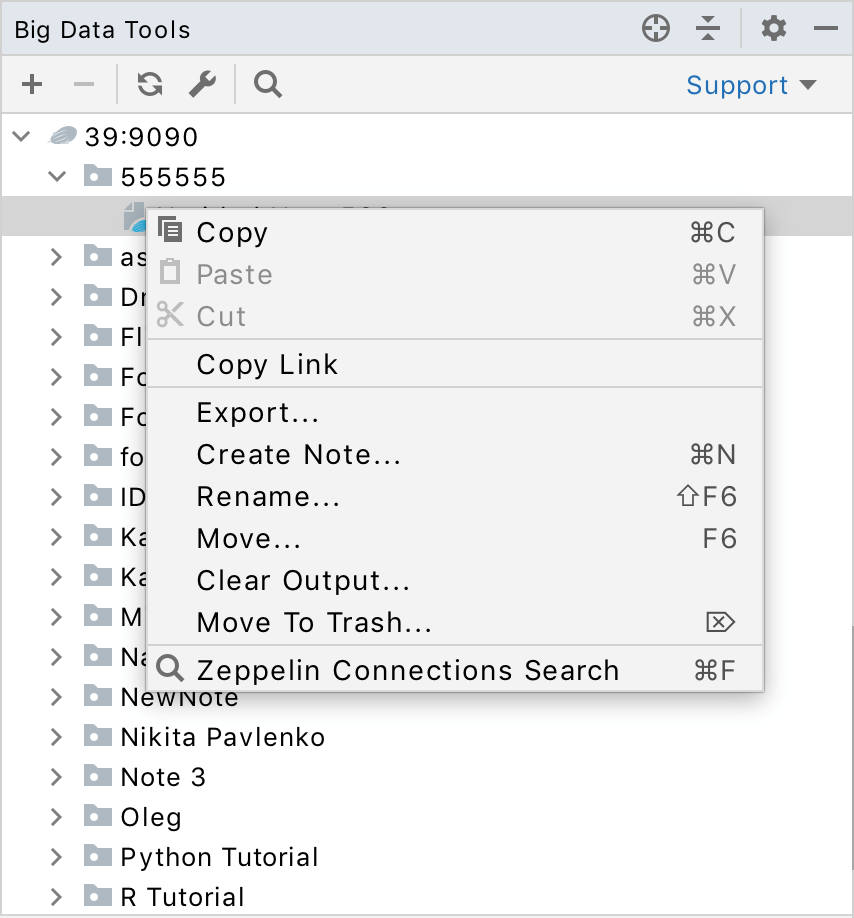
Task: Click the add connection plus icon
Action: click(x=32, y=85)
